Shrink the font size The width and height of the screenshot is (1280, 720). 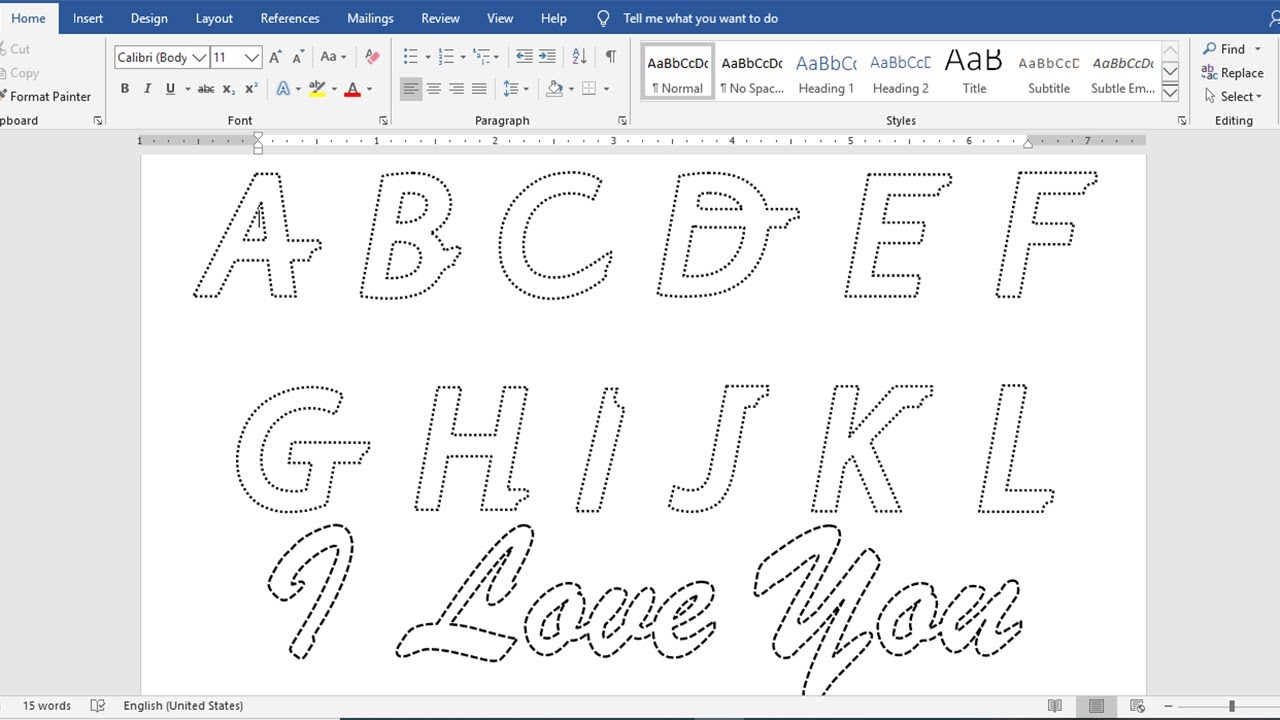tap(298, 57)
